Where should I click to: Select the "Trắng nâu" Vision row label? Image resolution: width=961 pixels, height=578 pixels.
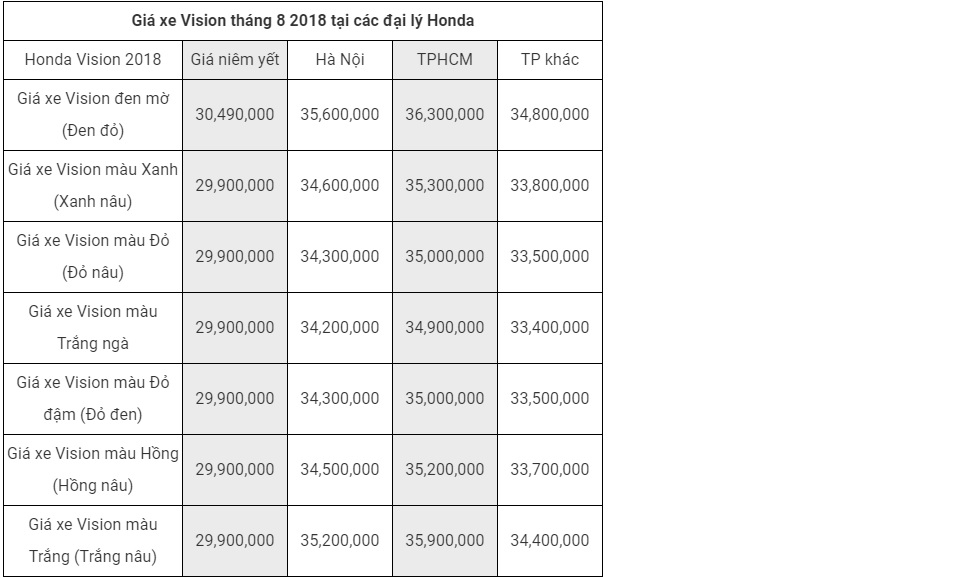click(93, 540)
